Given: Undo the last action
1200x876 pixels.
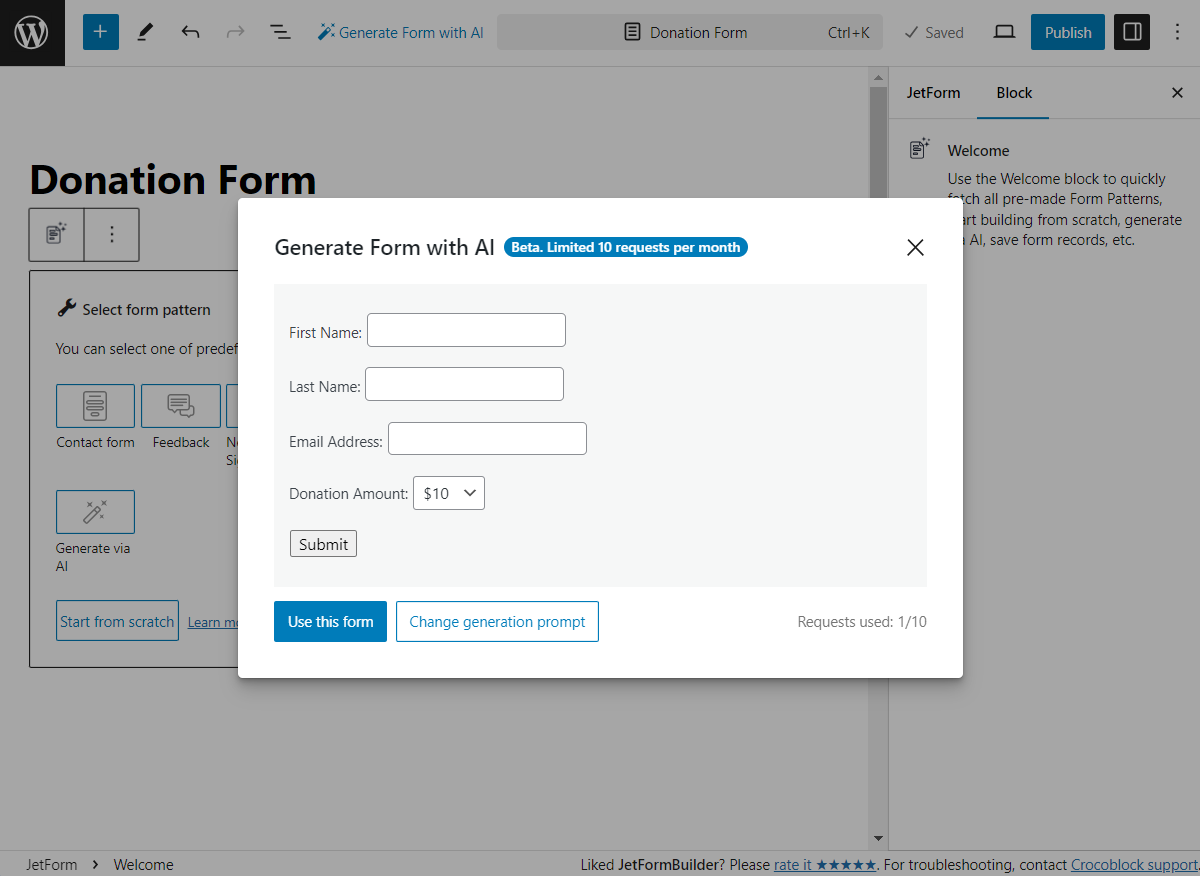Looking at the screenshot, I should 190,32.
